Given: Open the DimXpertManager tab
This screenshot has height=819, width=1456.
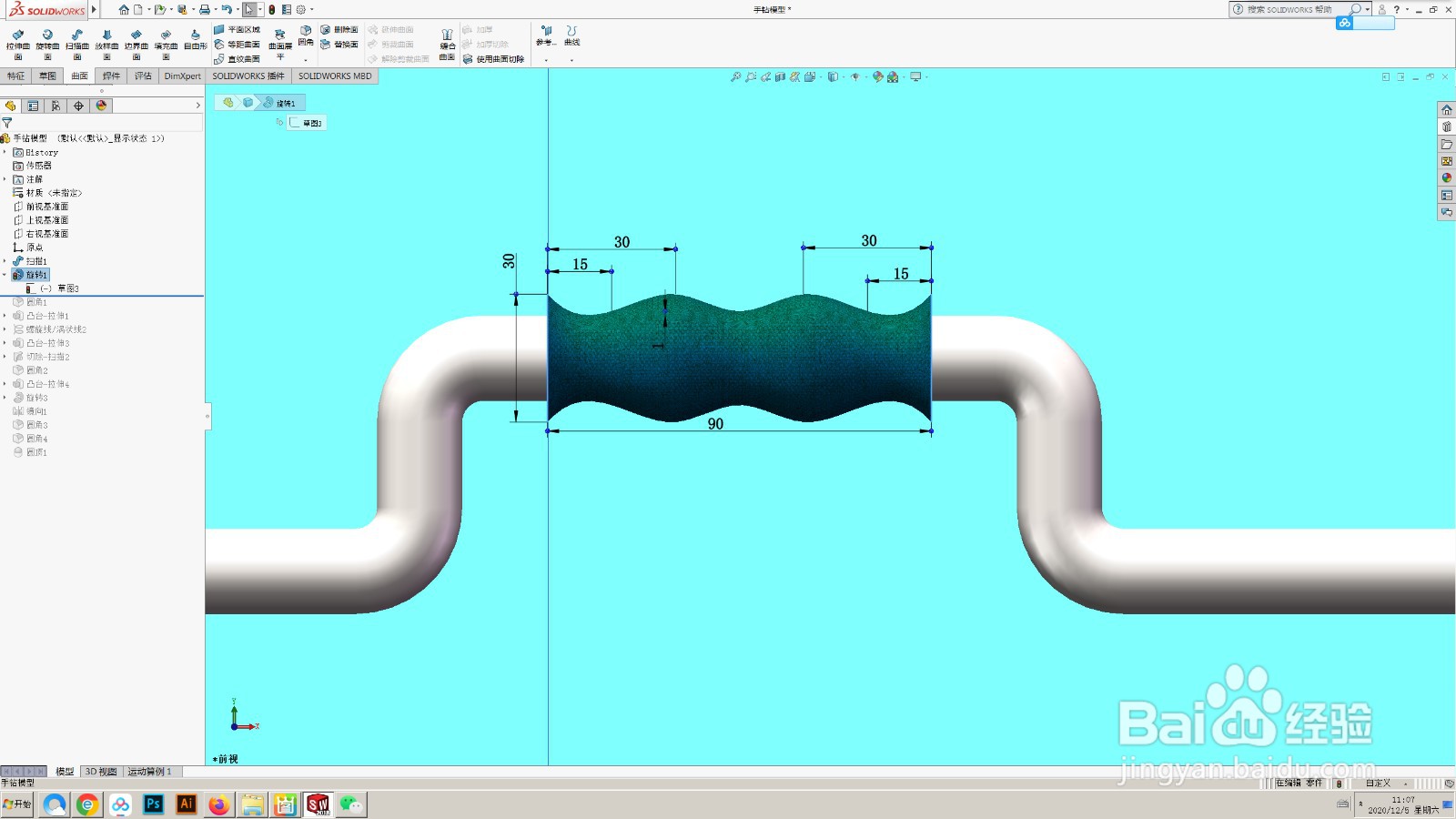Looking at the screenshot, I should (x=78, y=106).
